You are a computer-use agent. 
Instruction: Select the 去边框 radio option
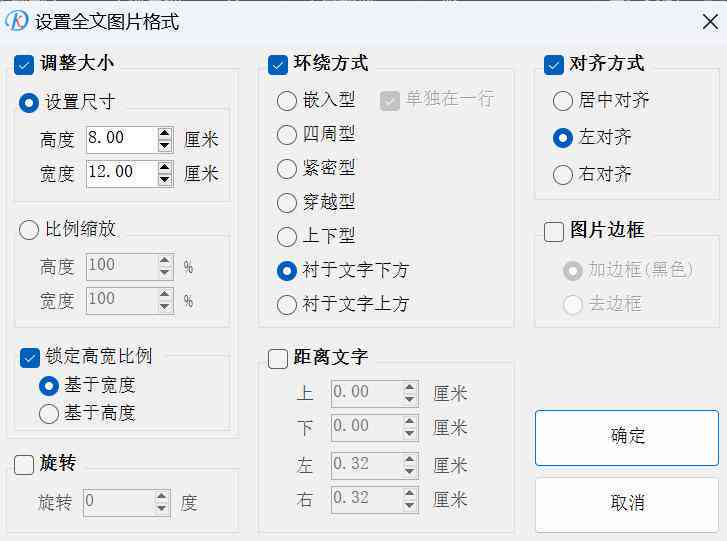pos(573,305)
